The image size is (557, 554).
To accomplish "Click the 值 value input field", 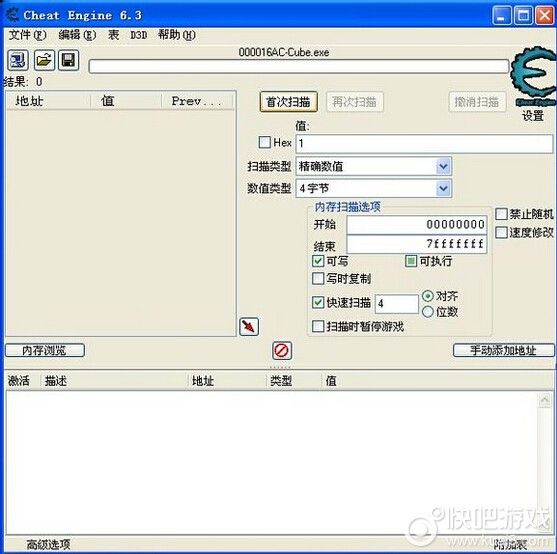I will (x=424, y=143).
